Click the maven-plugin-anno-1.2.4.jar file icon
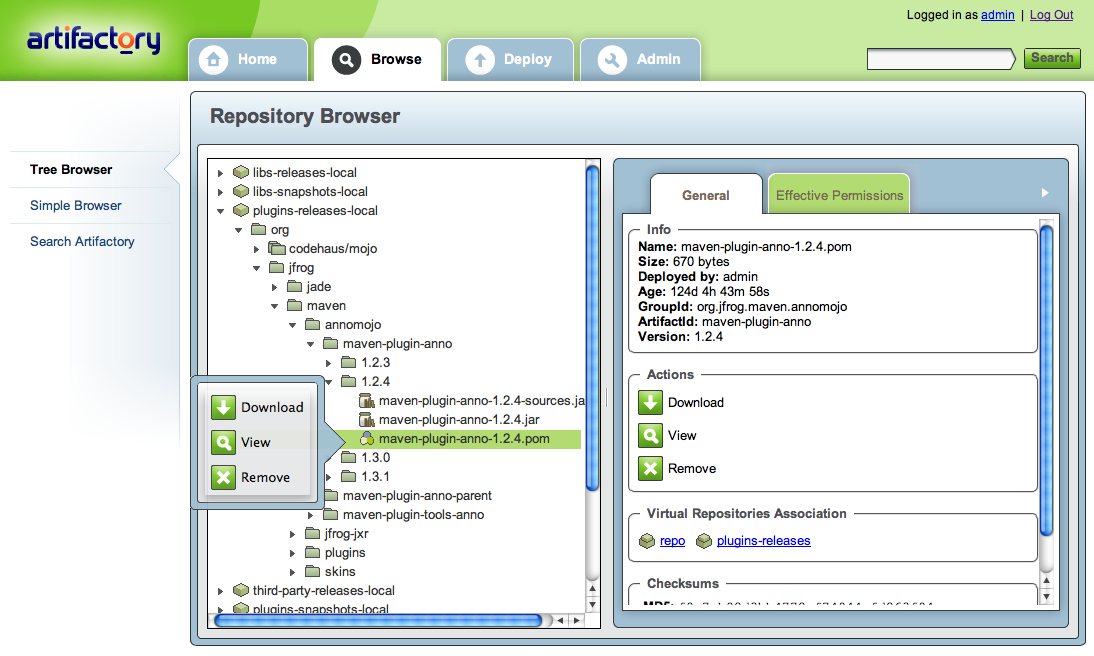 tap(366, 419)
